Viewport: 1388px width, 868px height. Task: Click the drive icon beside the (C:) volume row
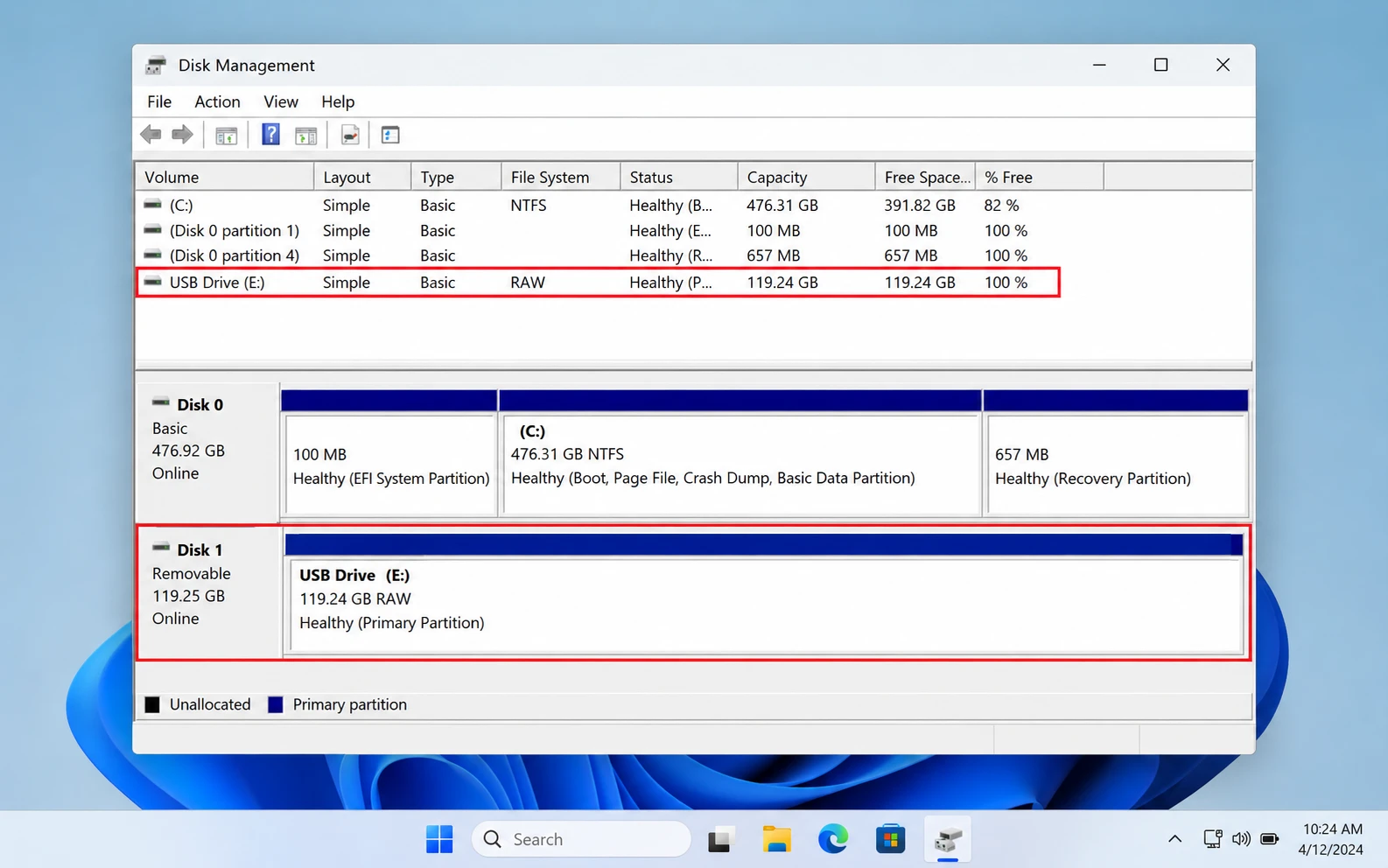click(153, 205)
